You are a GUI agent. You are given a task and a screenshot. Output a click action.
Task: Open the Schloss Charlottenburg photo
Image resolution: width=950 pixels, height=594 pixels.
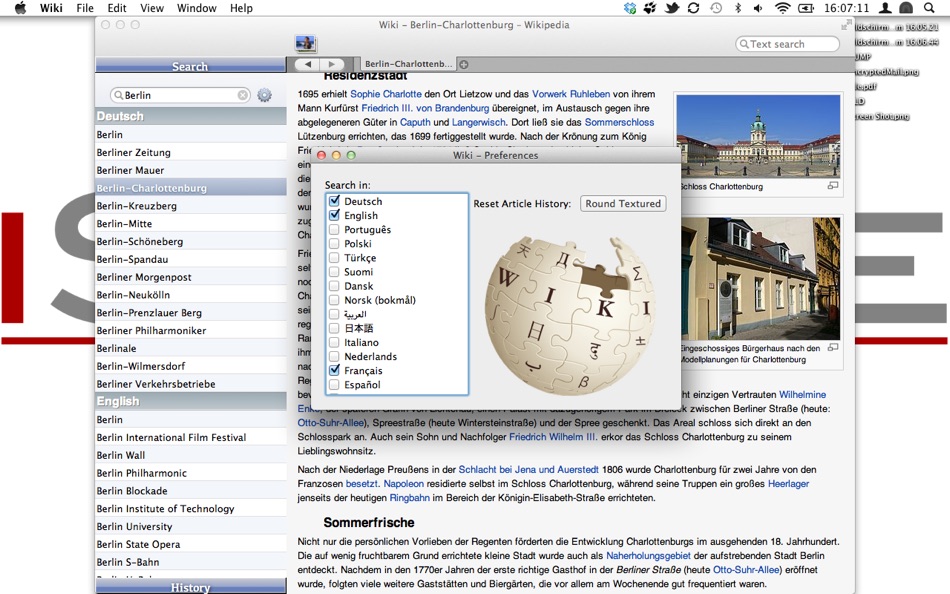click(x=758, y=136)
